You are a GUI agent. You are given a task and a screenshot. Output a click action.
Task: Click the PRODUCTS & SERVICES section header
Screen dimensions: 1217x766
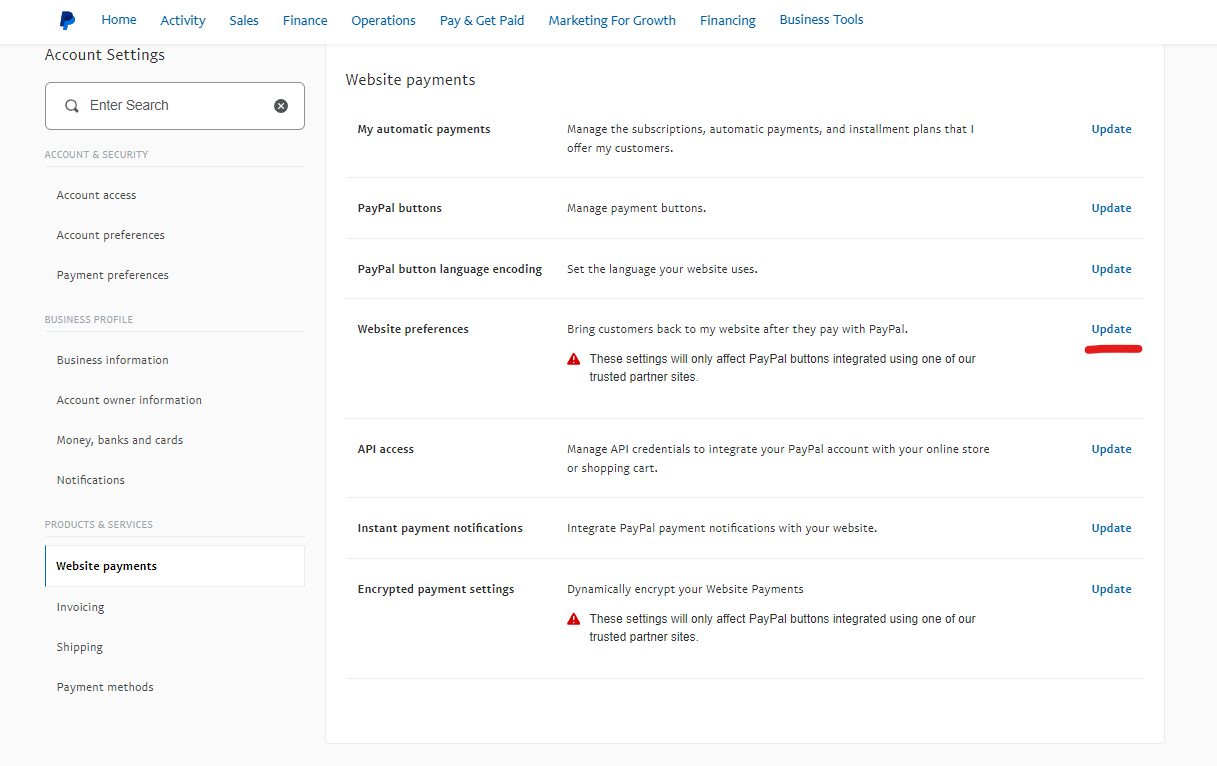point(99,525)
